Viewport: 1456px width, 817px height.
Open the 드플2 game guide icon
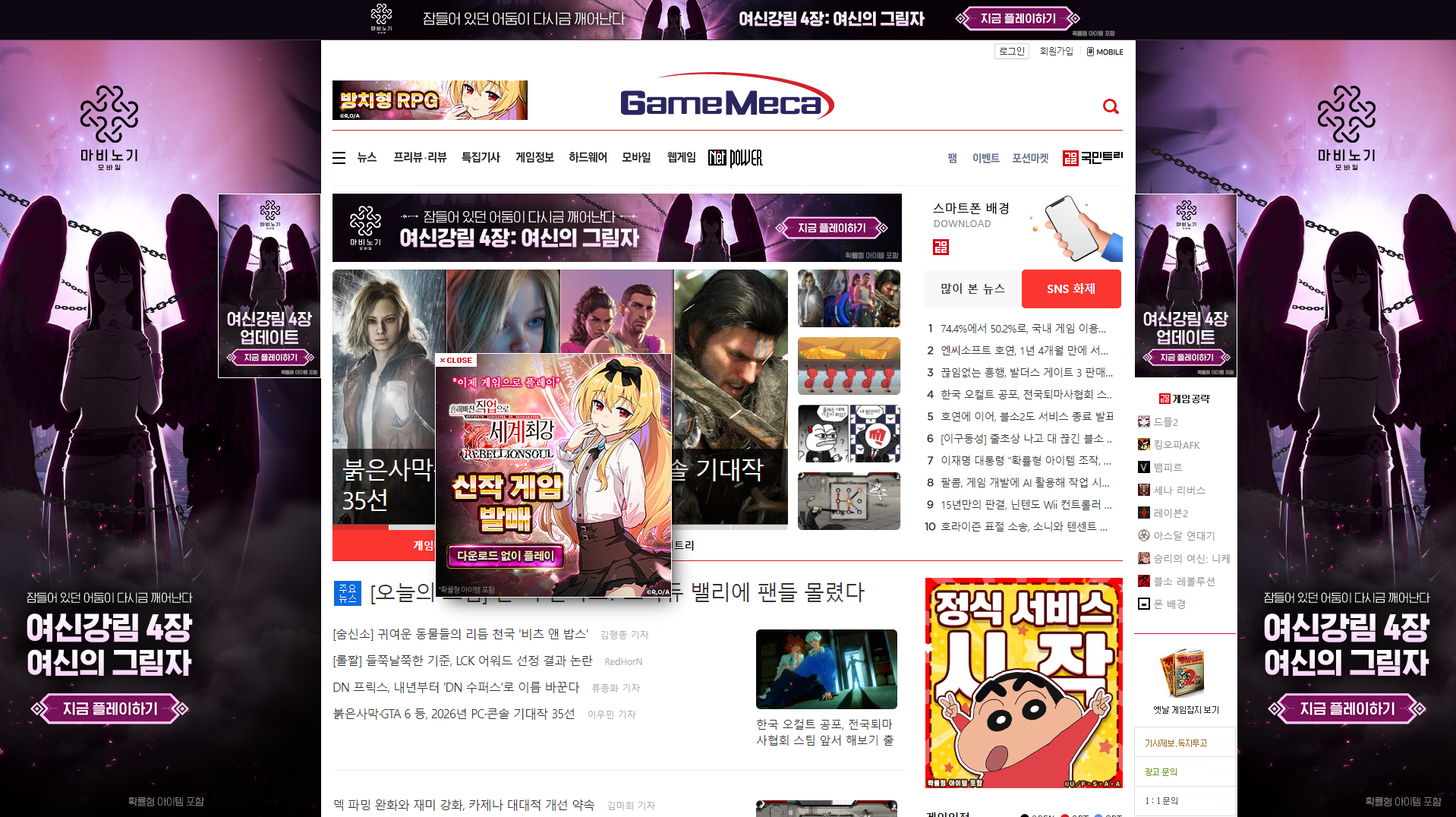tap(1144, 421)
